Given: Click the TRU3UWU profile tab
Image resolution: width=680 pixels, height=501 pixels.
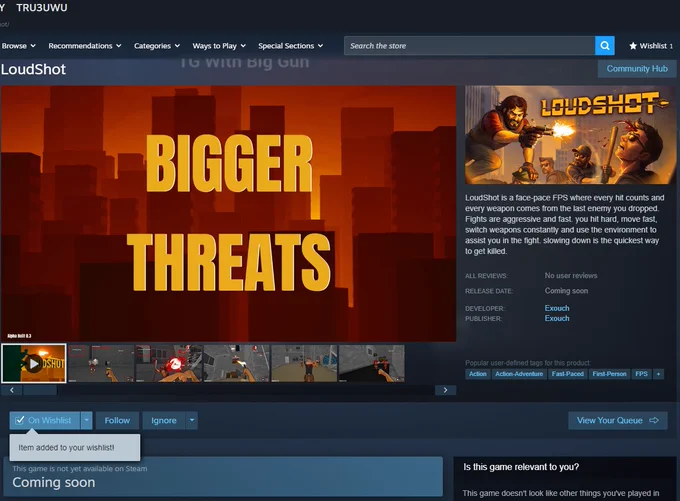Looking at the screenshot, I should pyautogui.click(x=42, y=7).
